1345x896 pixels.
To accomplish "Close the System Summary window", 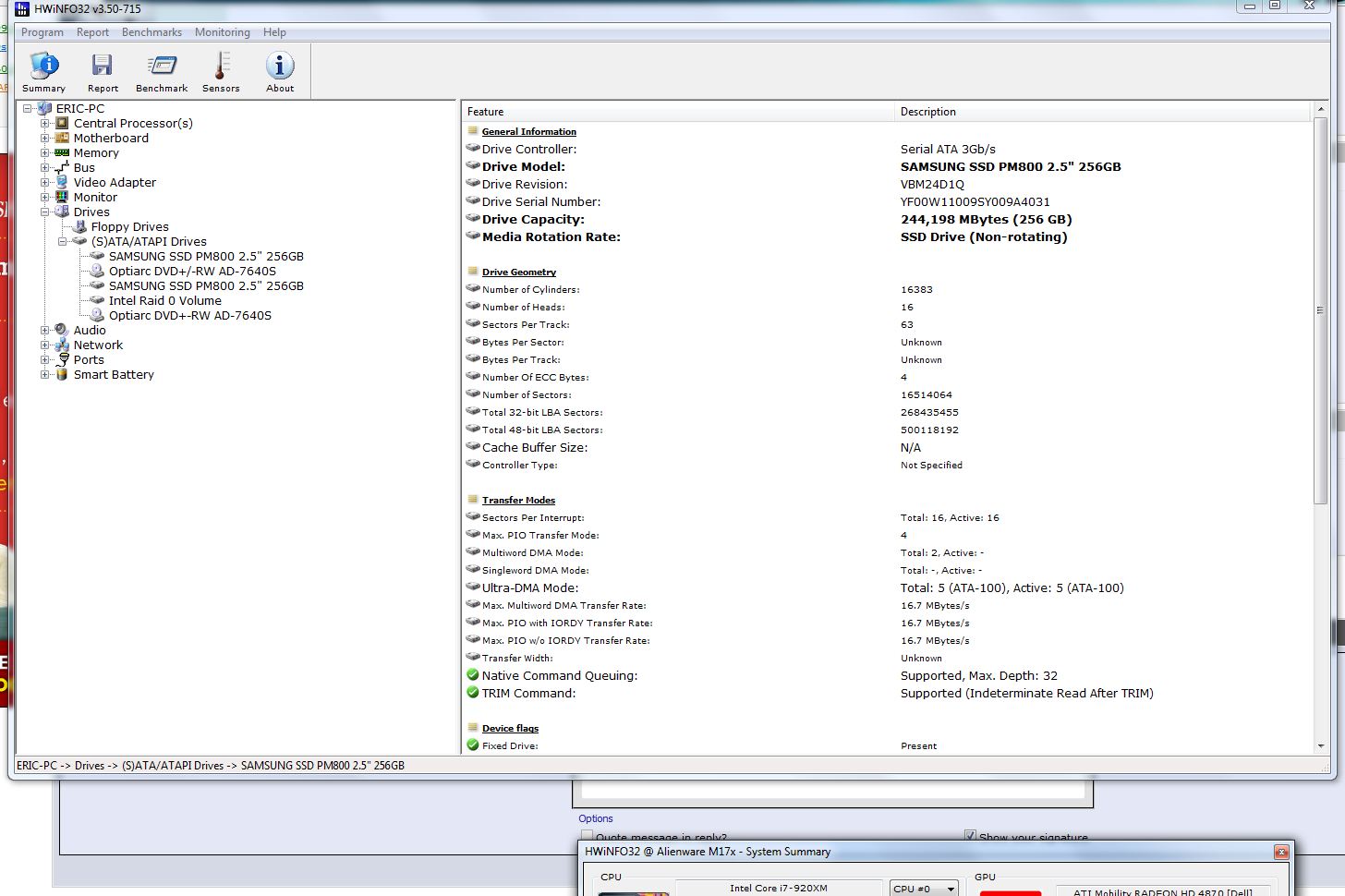I will (x=1281, y=852).
